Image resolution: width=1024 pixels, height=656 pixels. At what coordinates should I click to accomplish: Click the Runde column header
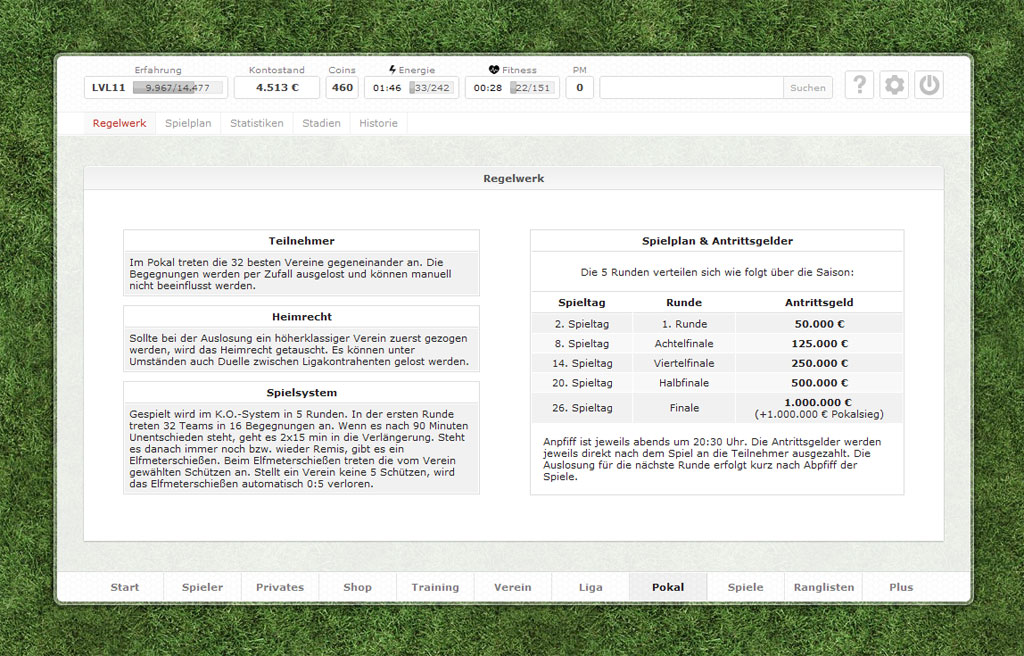[684, 303]
